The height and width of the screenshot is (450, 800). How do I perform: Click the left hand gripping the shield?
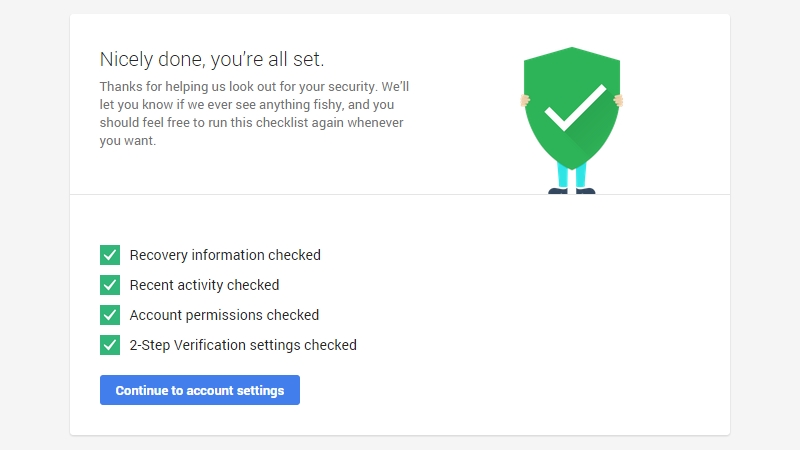pos(524,100)
